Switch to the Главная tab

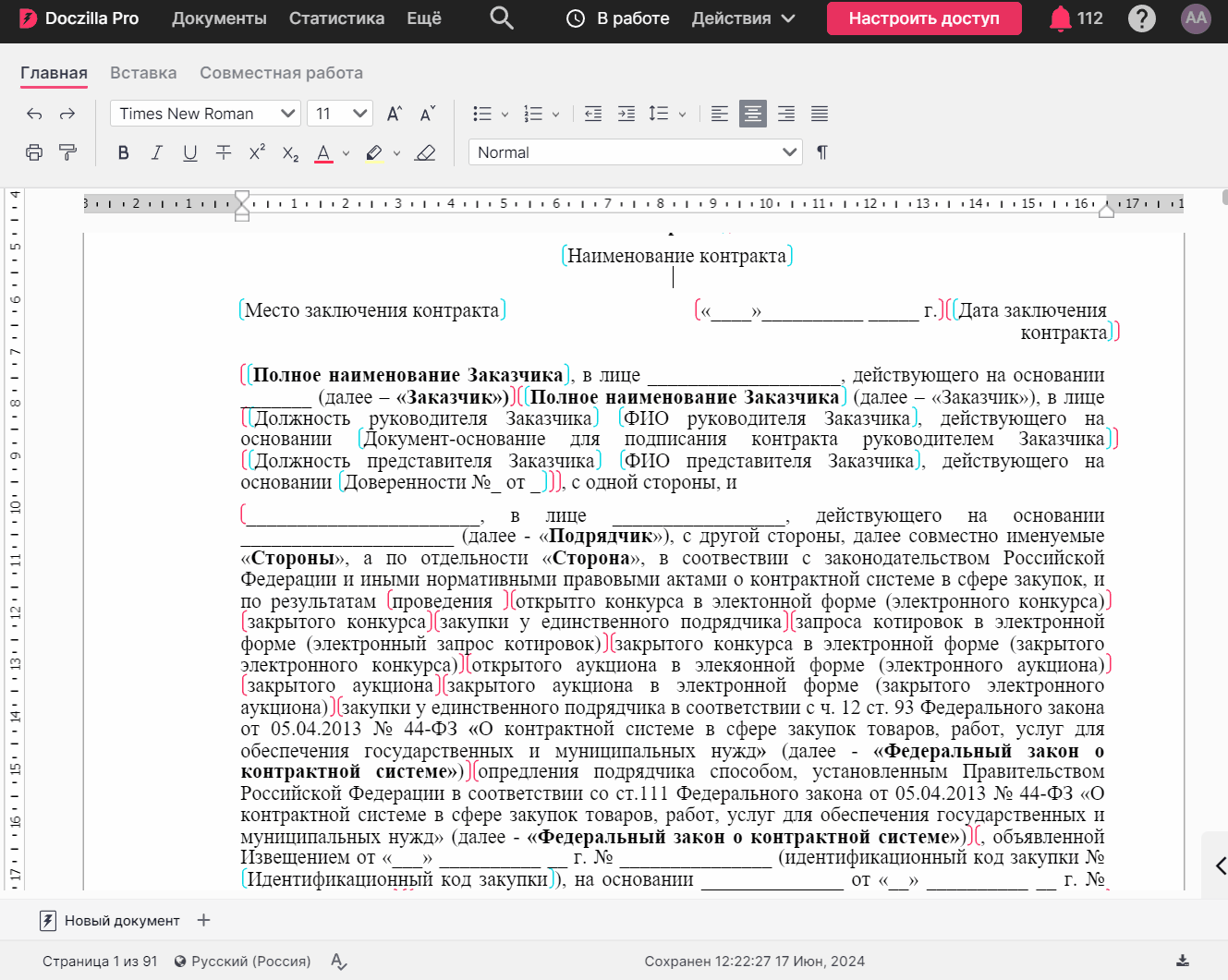point(54,73)
